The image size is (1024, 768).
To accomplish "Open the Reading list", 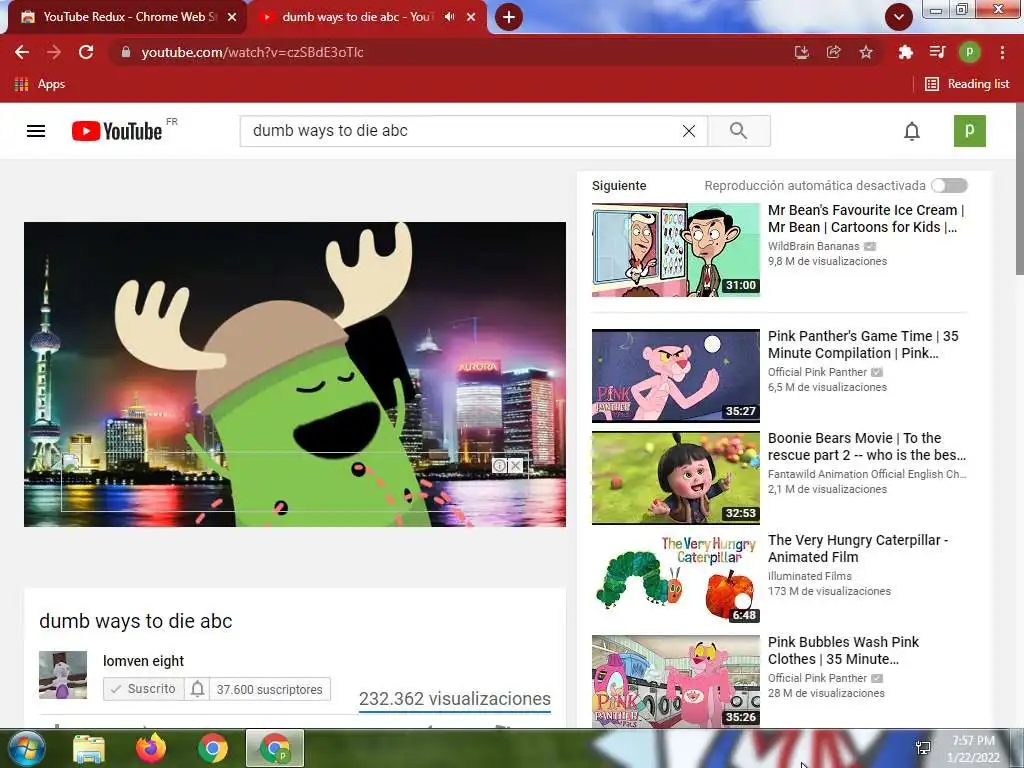I will [967, 84].
